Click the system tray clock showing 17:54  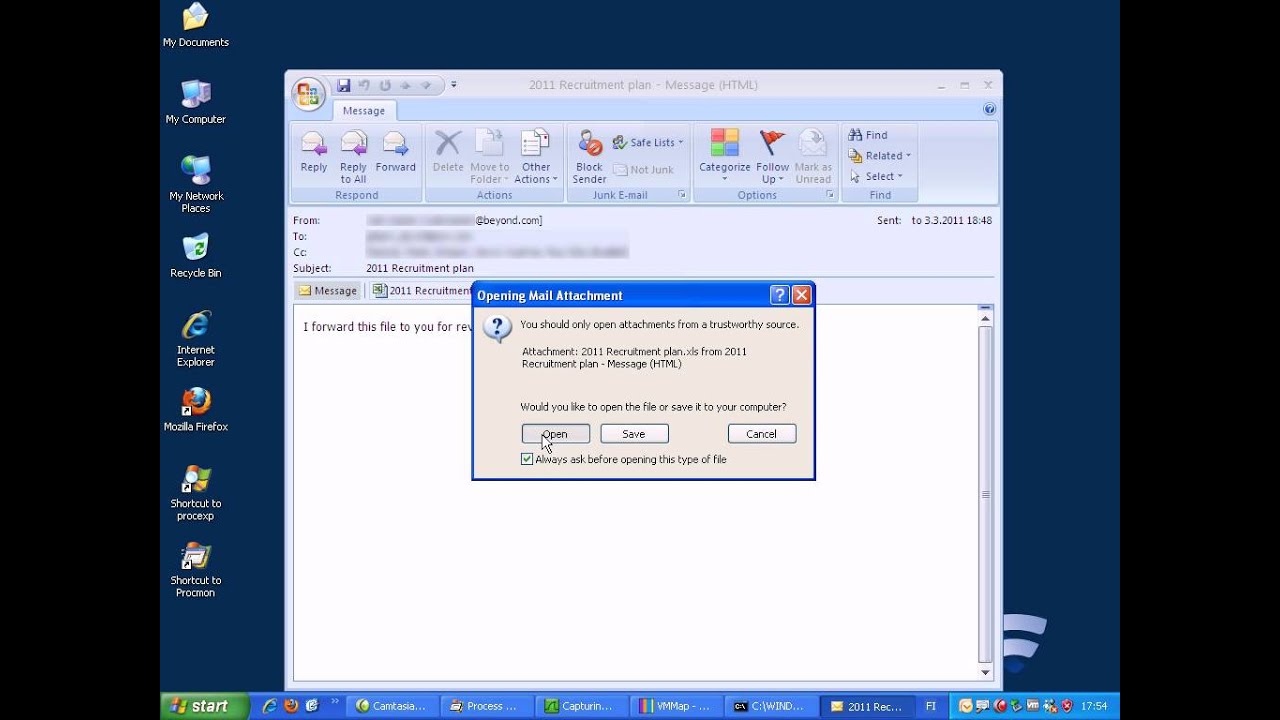(x=1094, y=706)
